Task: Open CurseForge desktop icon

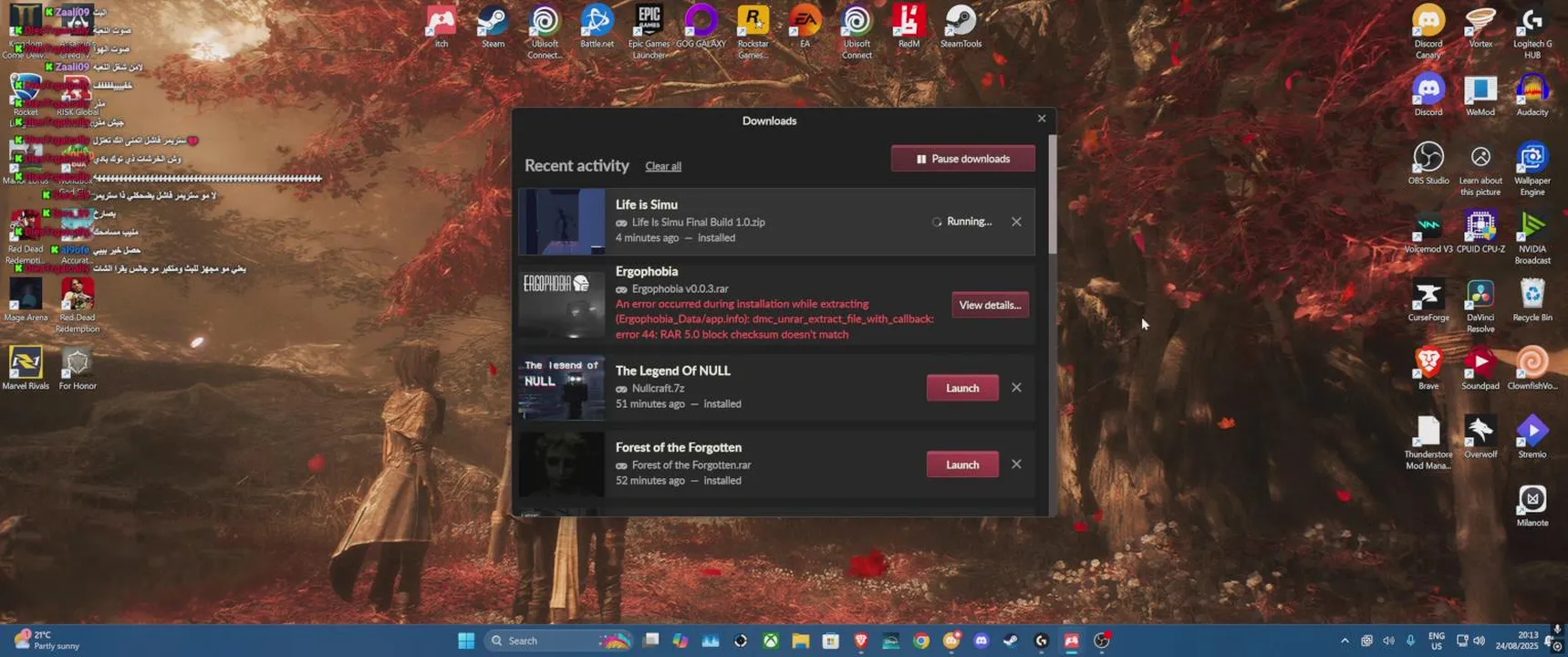Action: (1428, 300)
